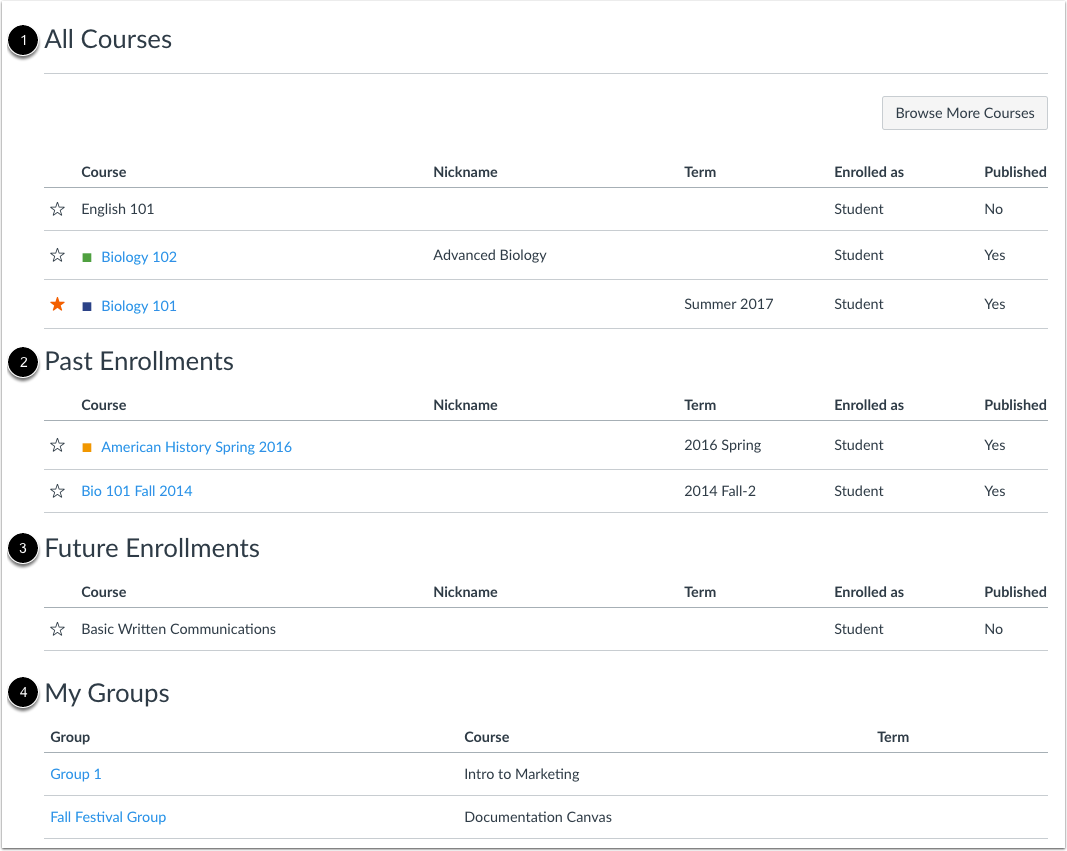
Task: Open the Fall Festival Group link
Action: (x=108, y=817)
